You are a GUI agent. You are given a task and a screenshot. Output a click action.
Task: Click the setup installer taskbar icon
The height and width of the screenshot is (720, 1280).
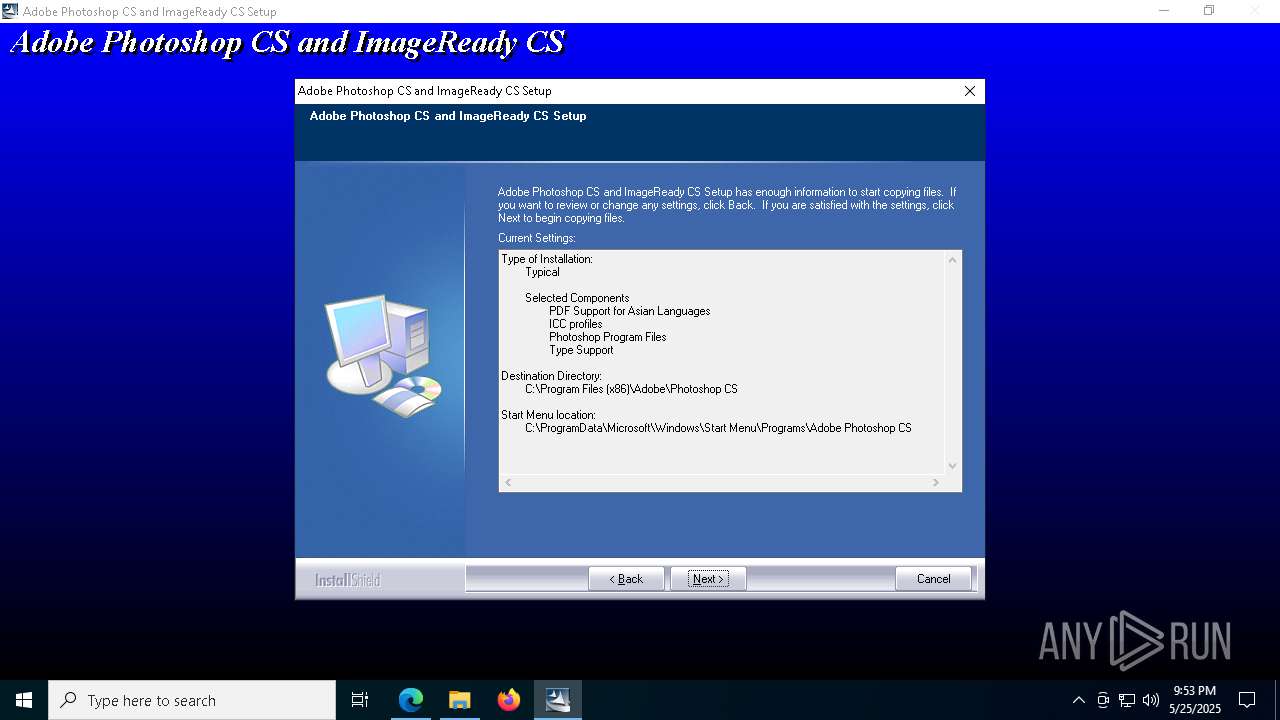558,700
